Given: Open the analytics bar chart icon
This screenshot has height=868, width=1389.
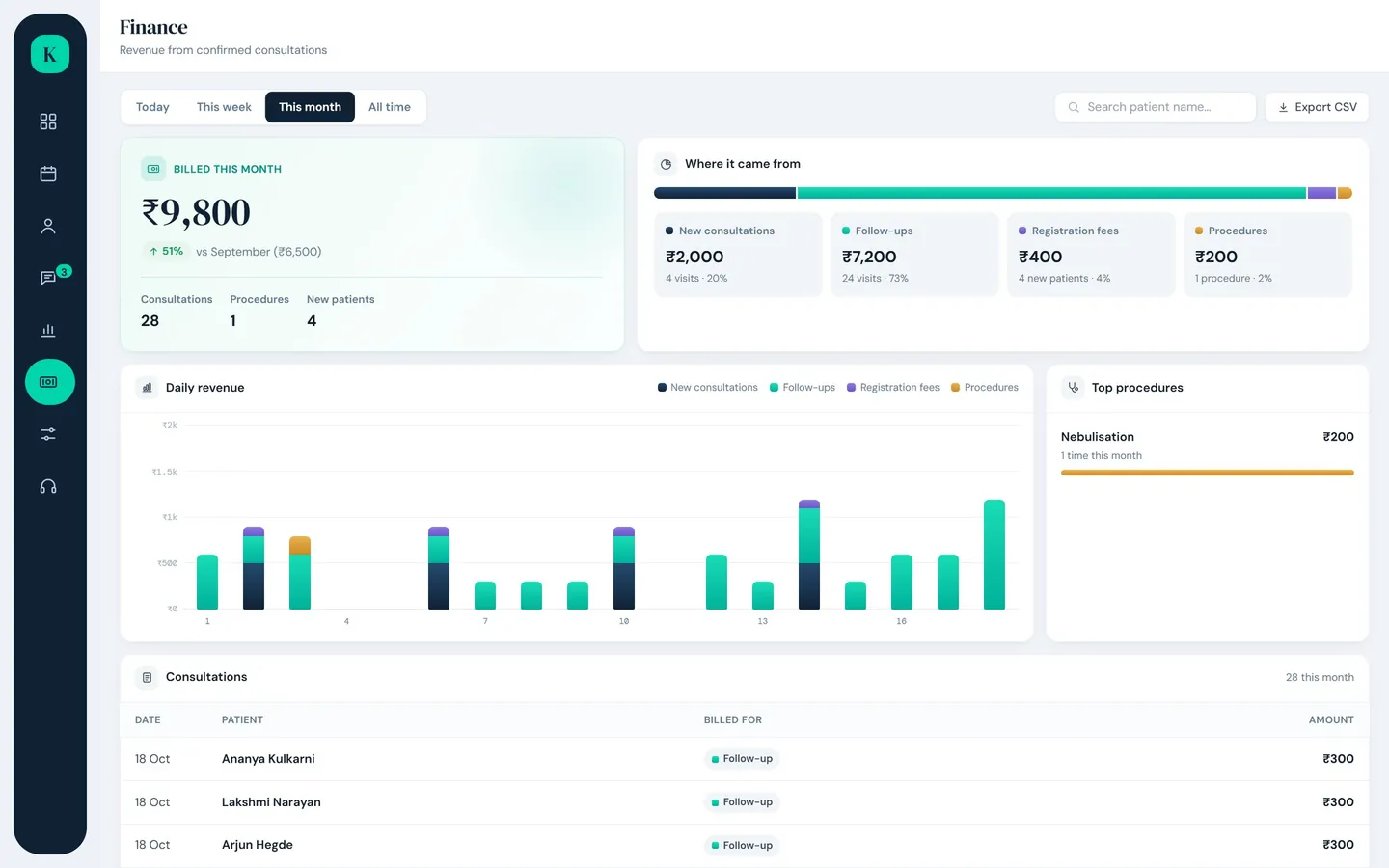Looking at the screenshot, I should (48, 330).
